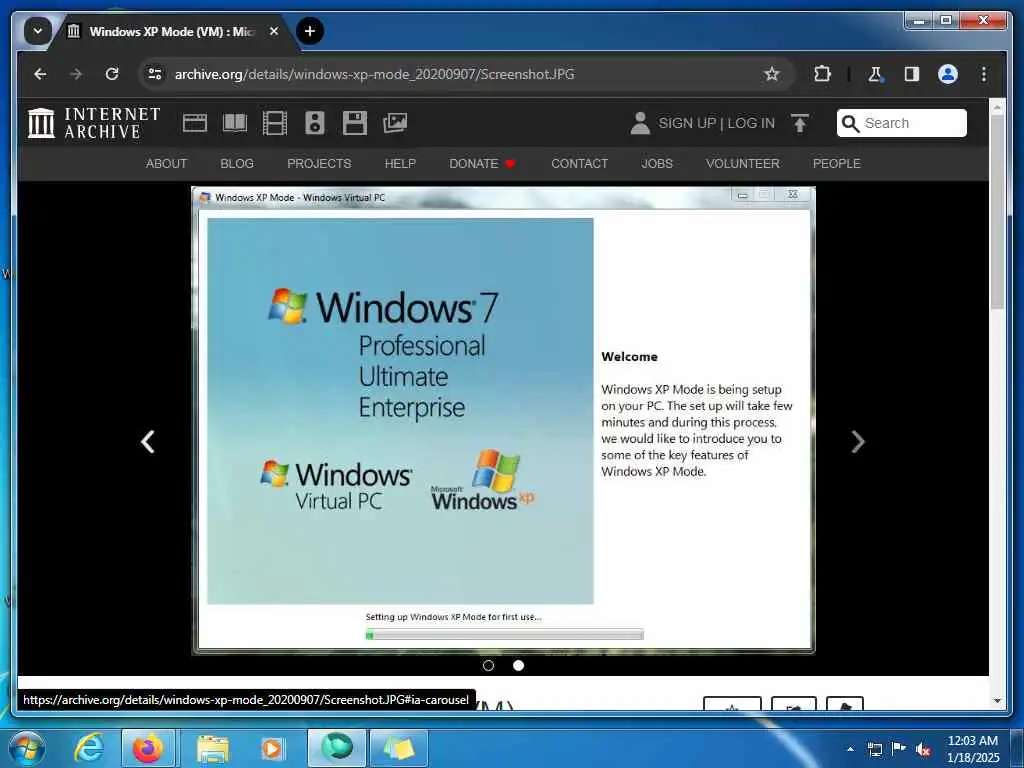Launch Internet Explorer from the taskbar
The height and width of the screenshot is (768, 1024).
tap(88, 748)
